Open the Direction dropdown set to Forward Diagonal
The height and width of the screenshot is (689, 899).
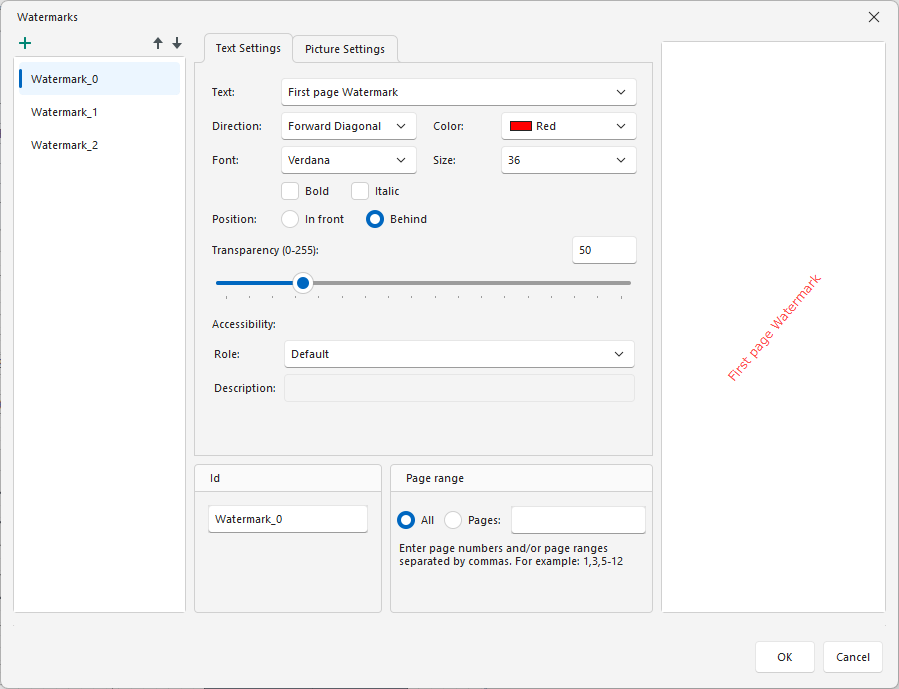click(x=348, y=126)
